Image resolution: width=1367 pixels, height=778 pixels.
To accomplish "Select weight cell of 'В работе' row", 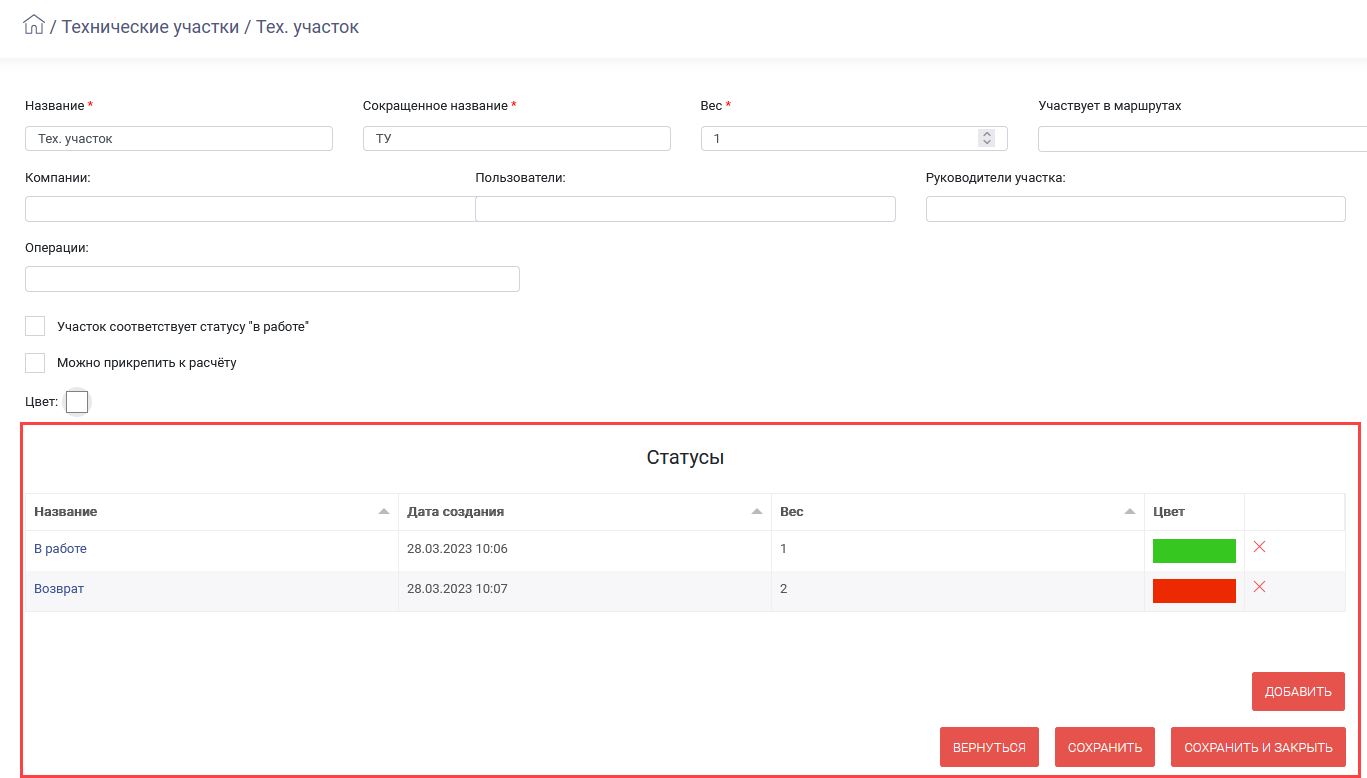I will [958, 549].
